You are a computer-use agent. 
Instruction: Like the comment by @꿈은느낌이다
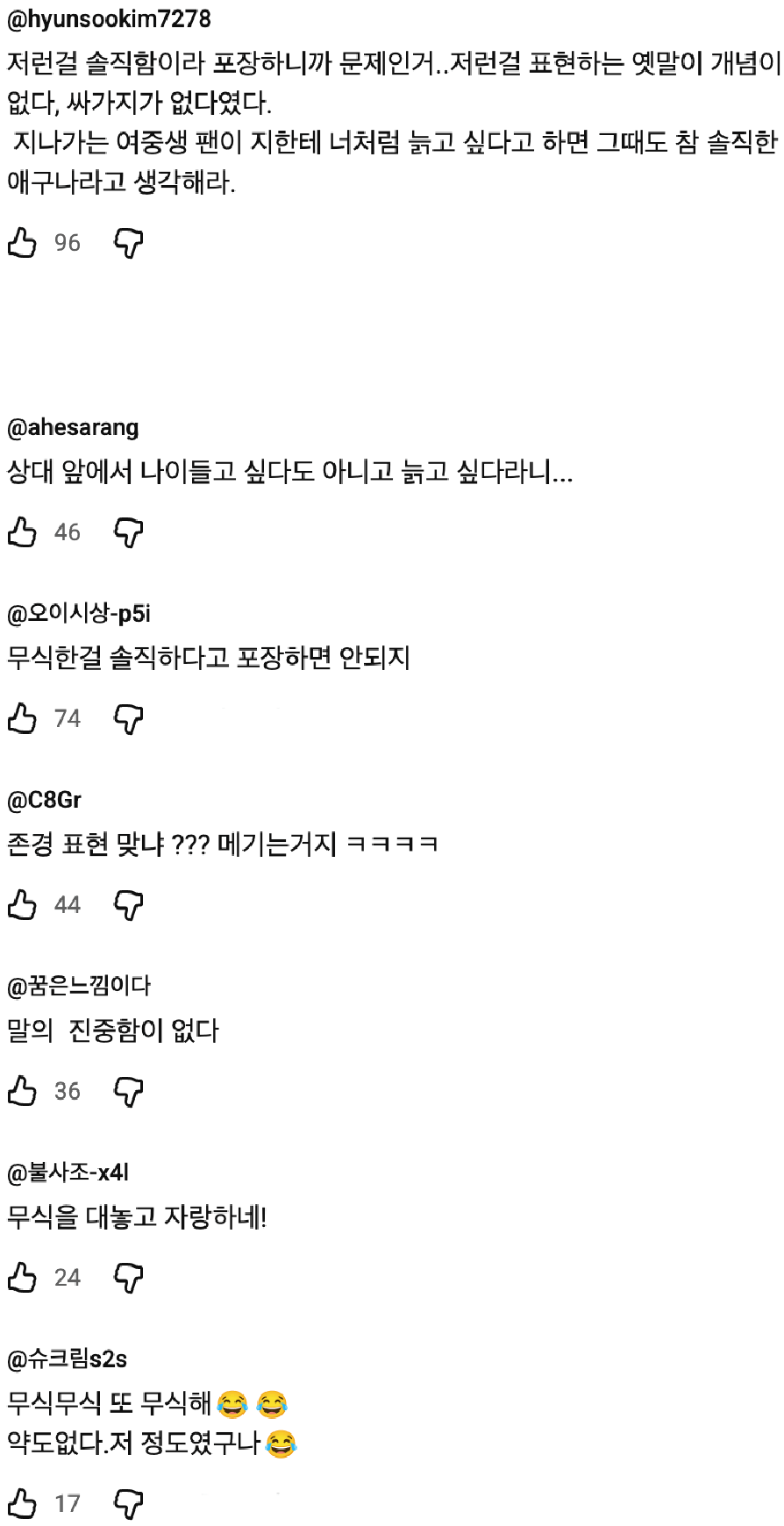22,1091
